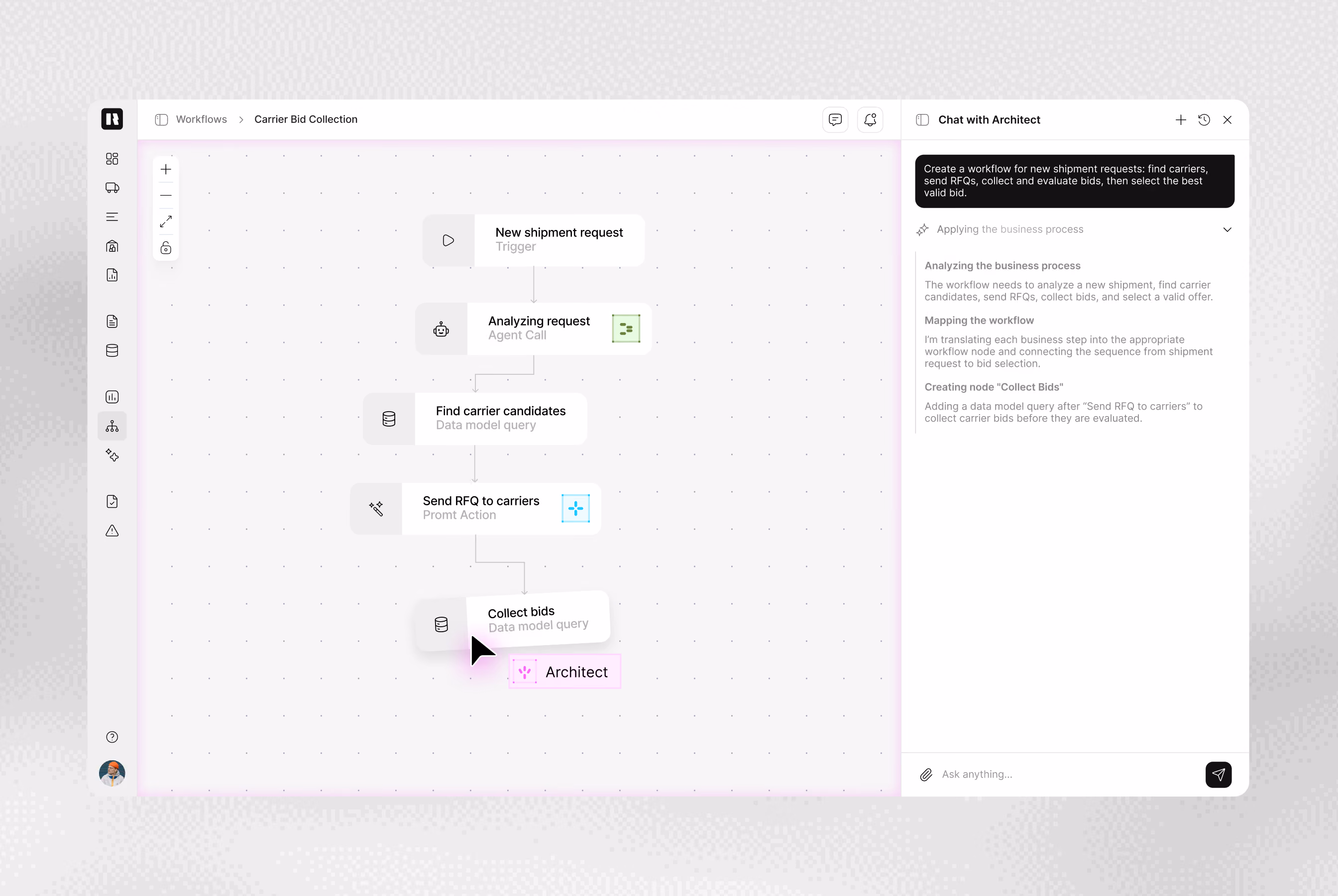Open the analytics bar chart icon
Image resolution: width=1338 pixels, height=896 pixels.
112,397
